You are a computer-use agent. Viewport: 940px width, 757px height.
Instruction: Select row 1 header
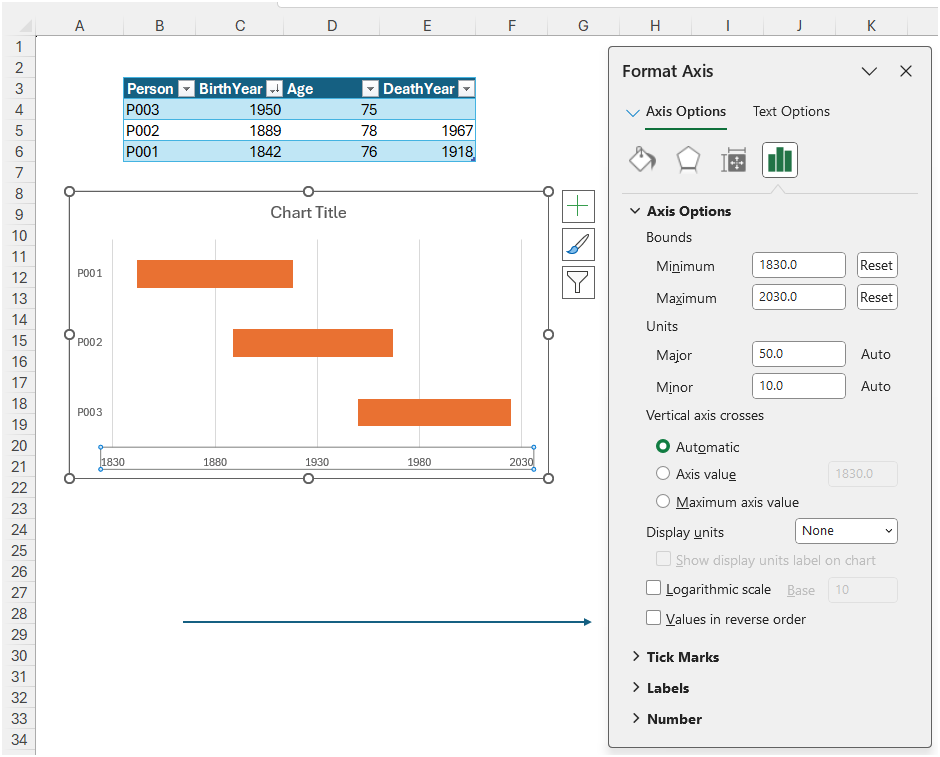tap(19, 47)
